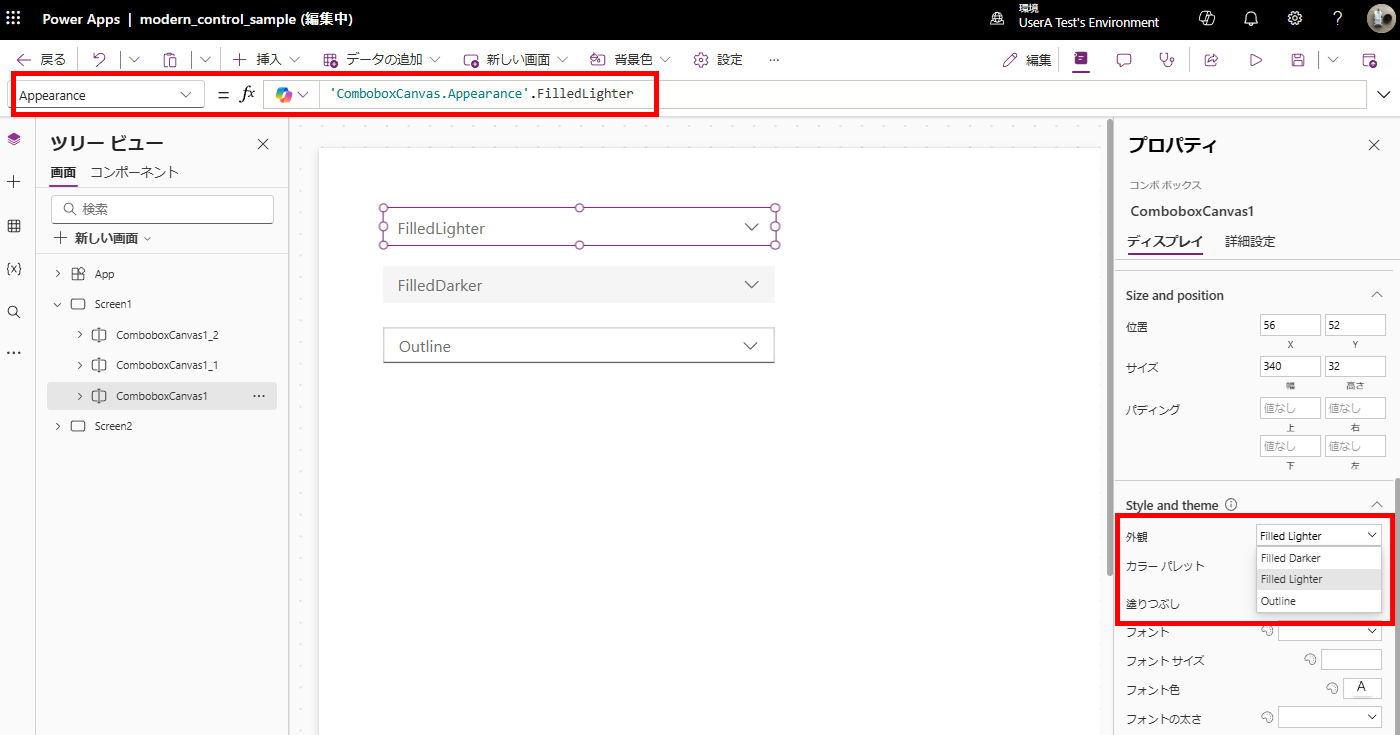1400x735 pixels.
Task: Collapse the Size and position section
Action: 1376,295
